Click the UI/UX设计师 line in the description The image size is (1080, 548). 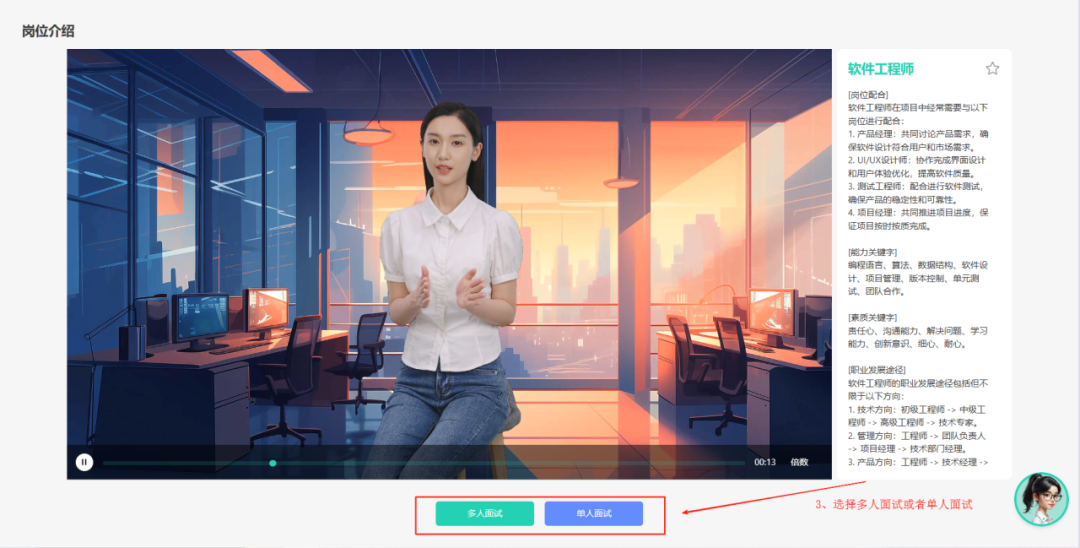coord(916,160)
